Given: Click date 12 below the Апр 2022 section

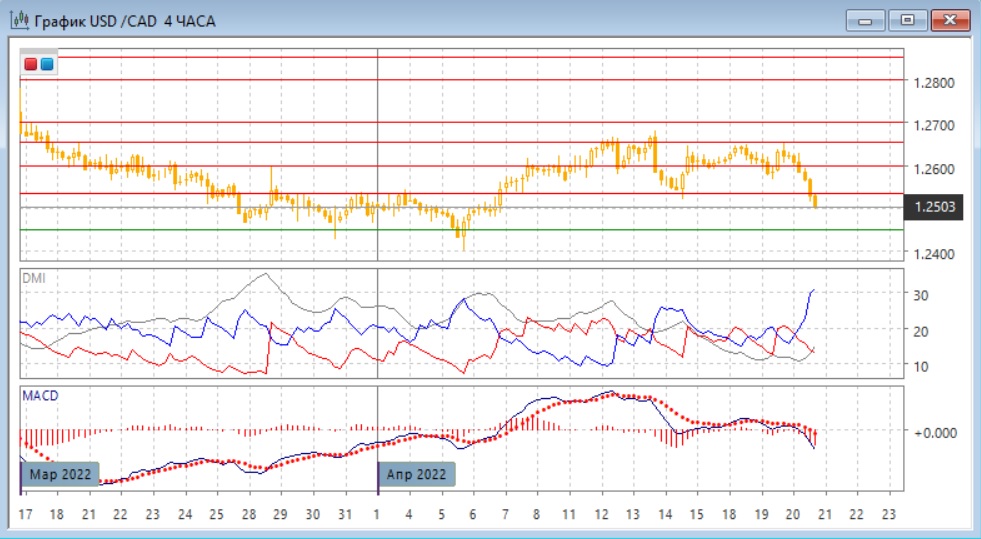Looking at the screenshot, I should click(601, 514).
